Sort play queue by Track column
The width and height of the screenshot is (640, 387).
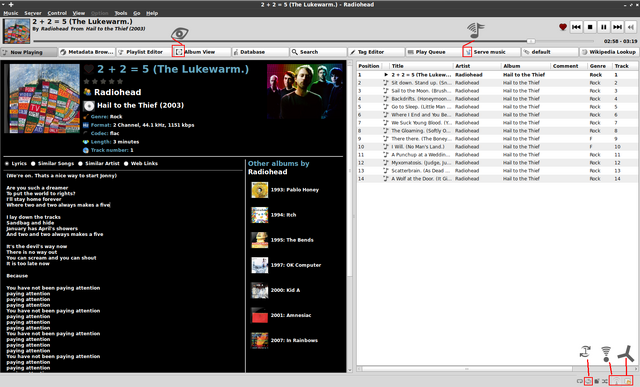pyautogui.click(x=625, y=66)
